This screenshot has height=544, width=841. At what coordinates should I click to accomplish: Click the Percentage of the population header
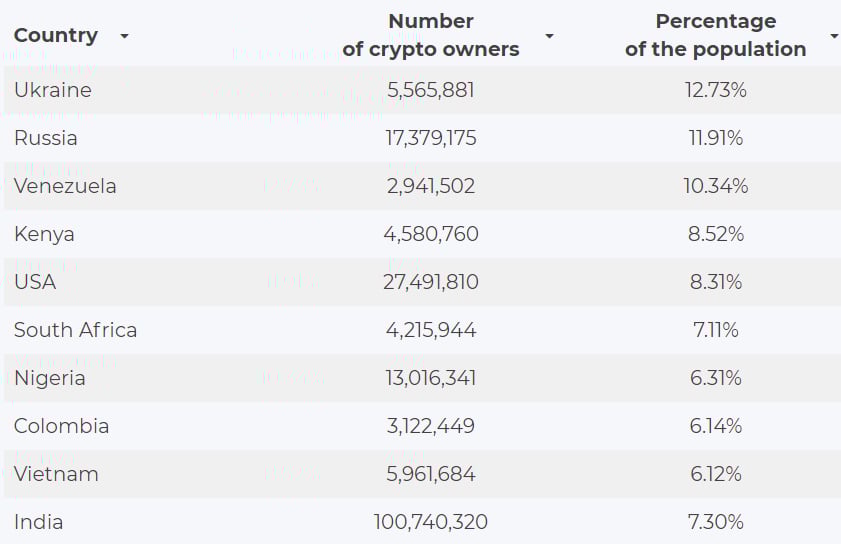[715, 35]
